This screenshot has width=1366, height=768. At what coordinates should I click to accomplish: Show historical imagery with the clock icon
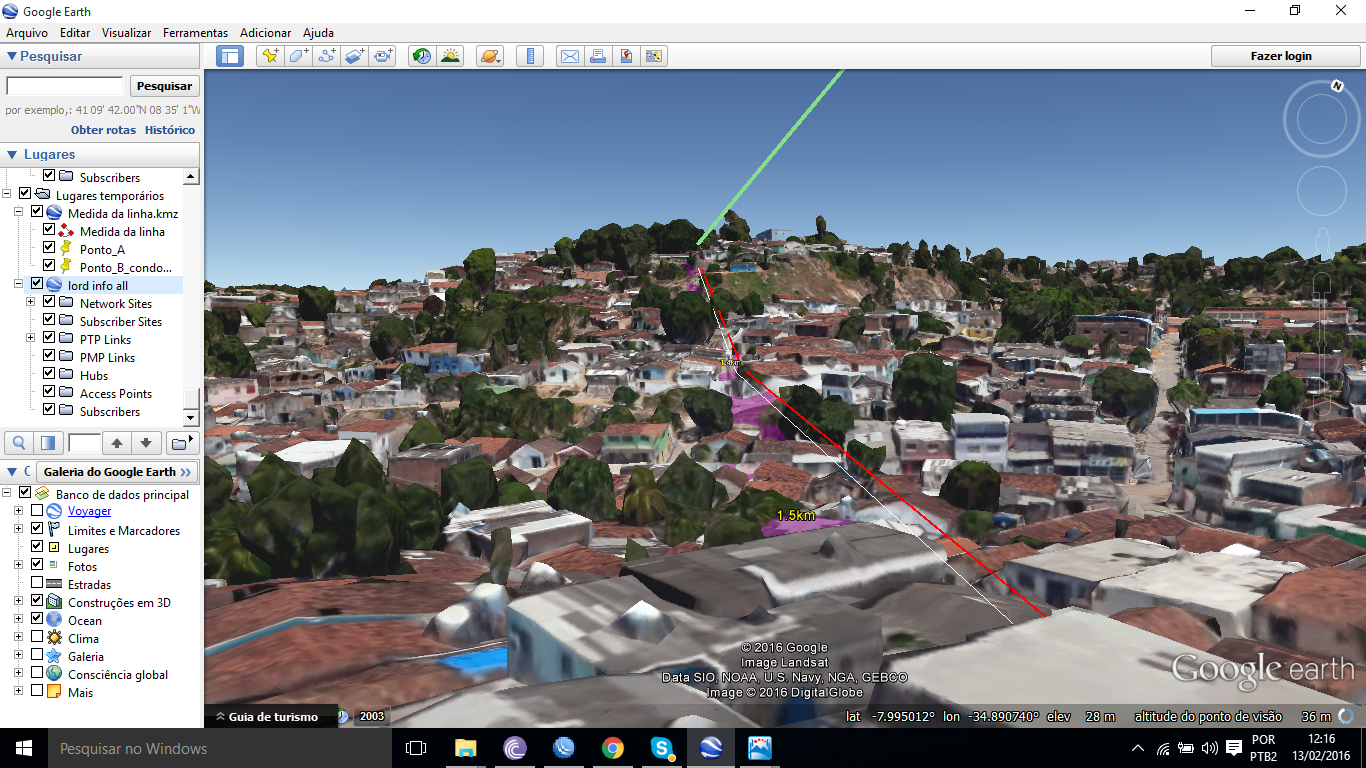(x=422, y=56)
